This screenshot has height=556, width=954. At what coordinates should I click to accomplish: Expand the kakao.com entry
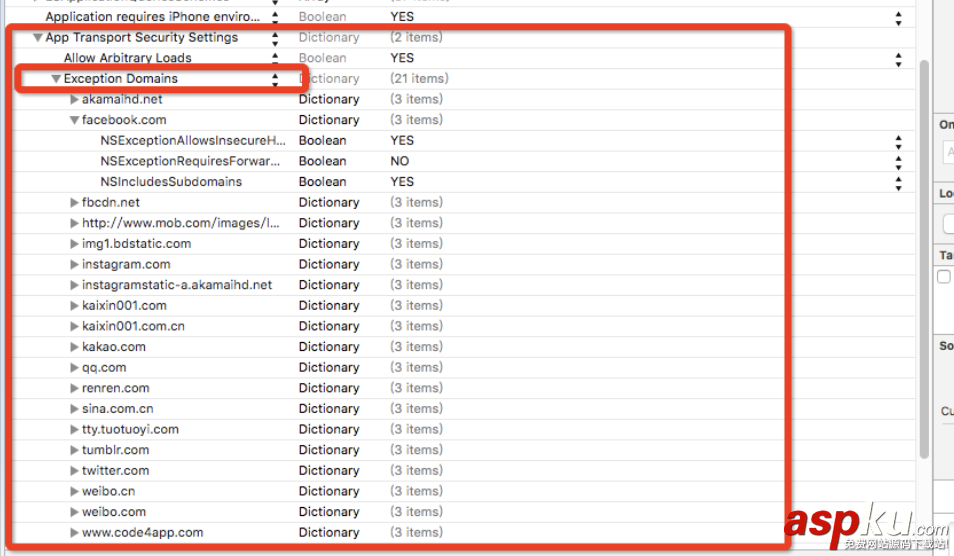point(74,347)
